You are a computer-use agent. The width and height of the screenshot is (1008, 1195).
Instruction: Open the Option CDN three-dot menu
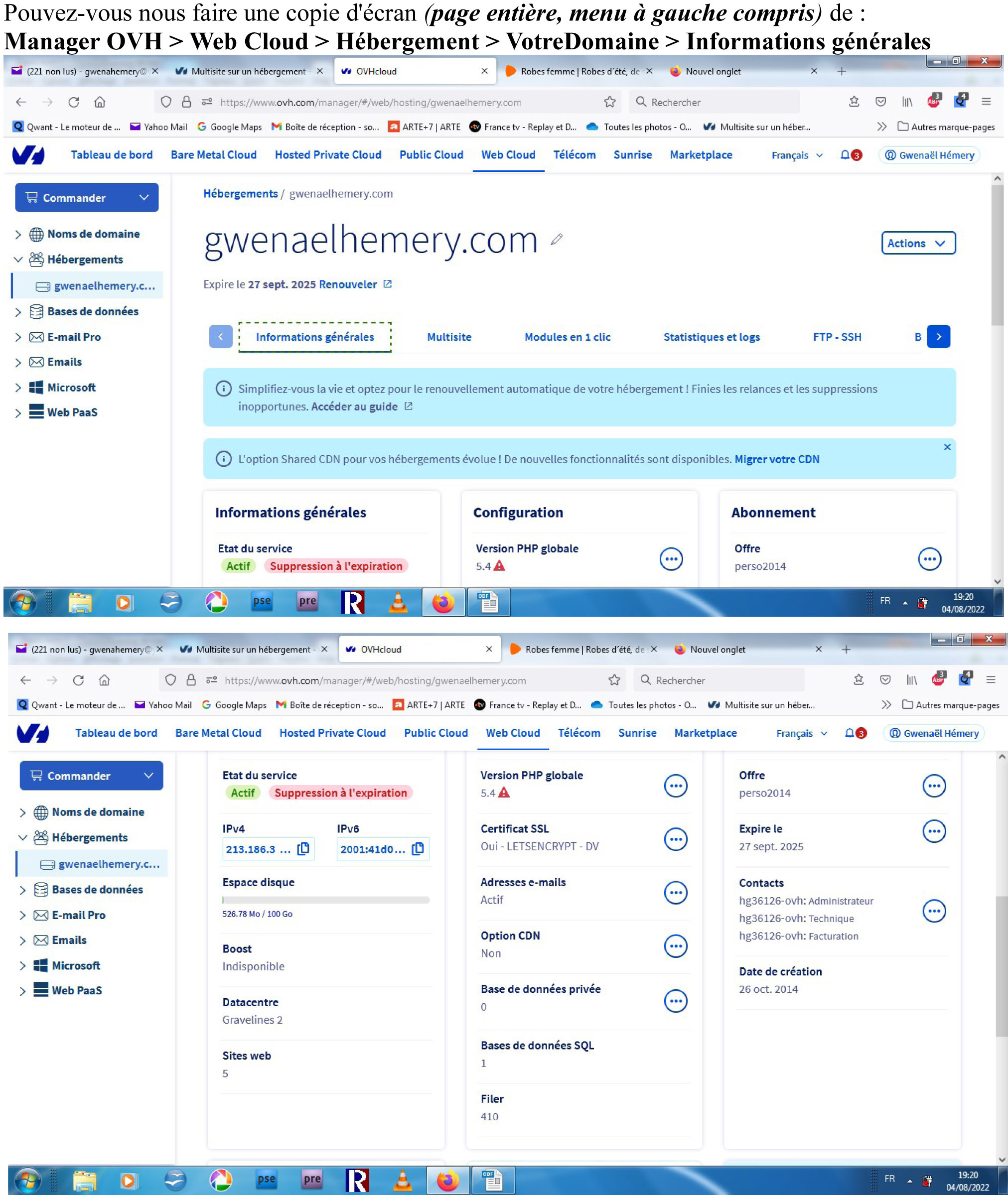click(676, 945)
